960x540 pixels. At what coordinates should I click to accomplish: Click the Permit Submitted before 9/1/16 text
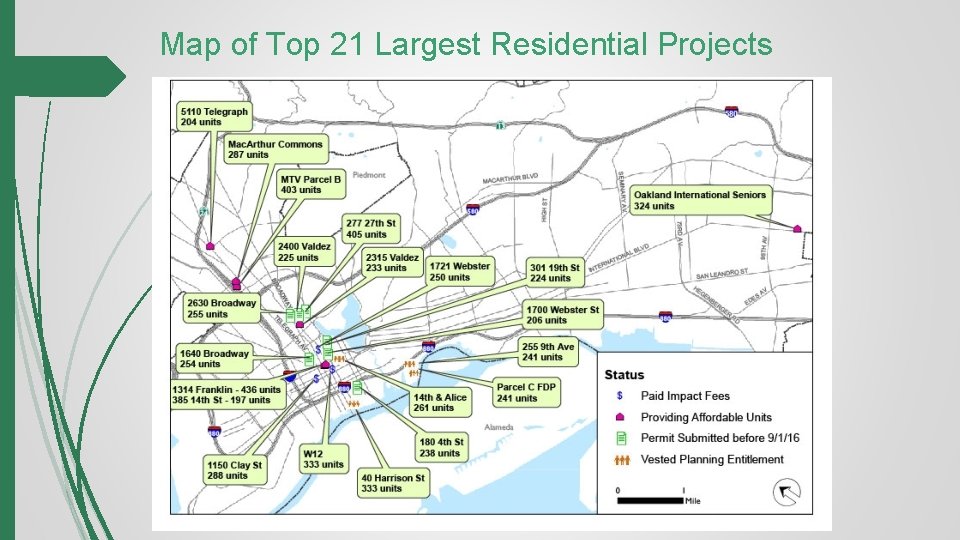720,438
